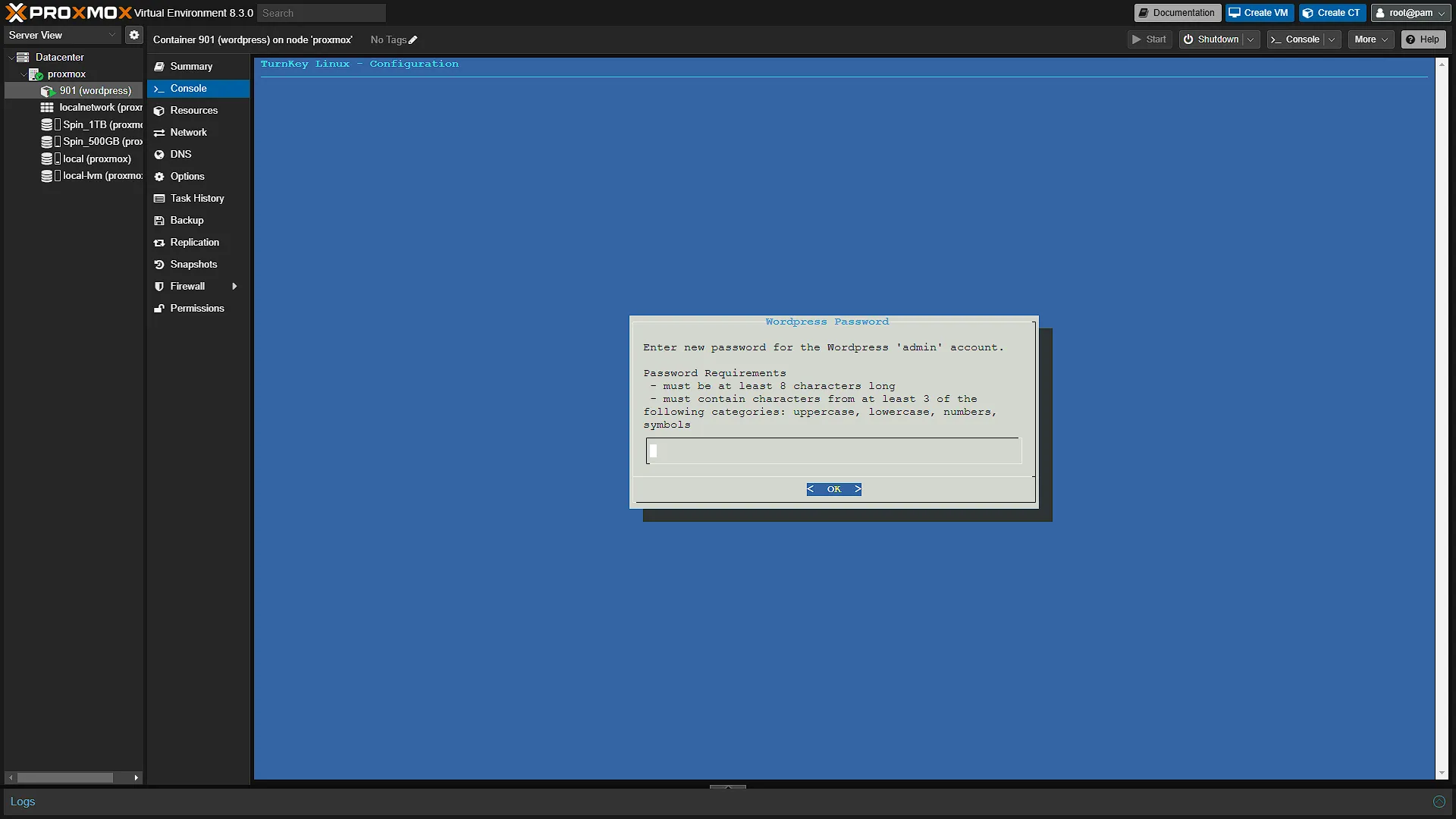Open the root@pam user menu
Image resolution: width=1456 pixels, height=819 pixels.
[x=1410, y=13]
